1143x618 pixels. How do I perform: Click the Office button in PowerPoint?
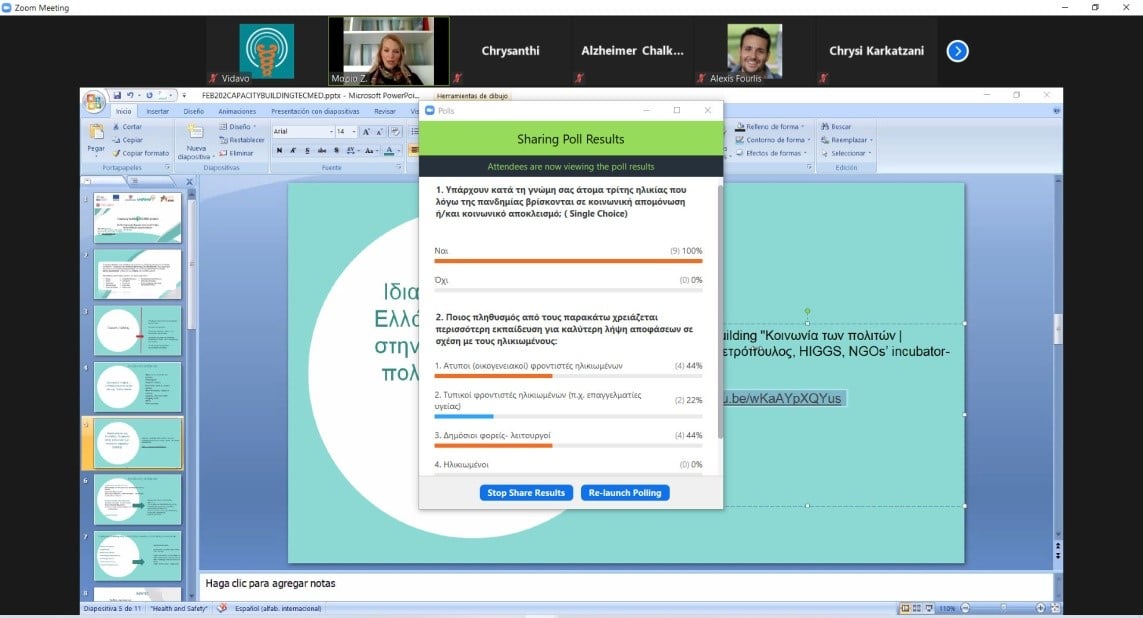tap(94, 102)
